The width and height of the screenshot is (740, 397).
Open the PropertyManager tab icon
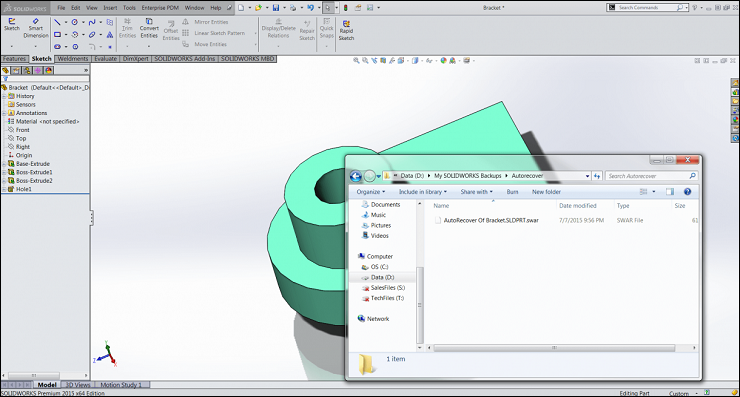17,70
